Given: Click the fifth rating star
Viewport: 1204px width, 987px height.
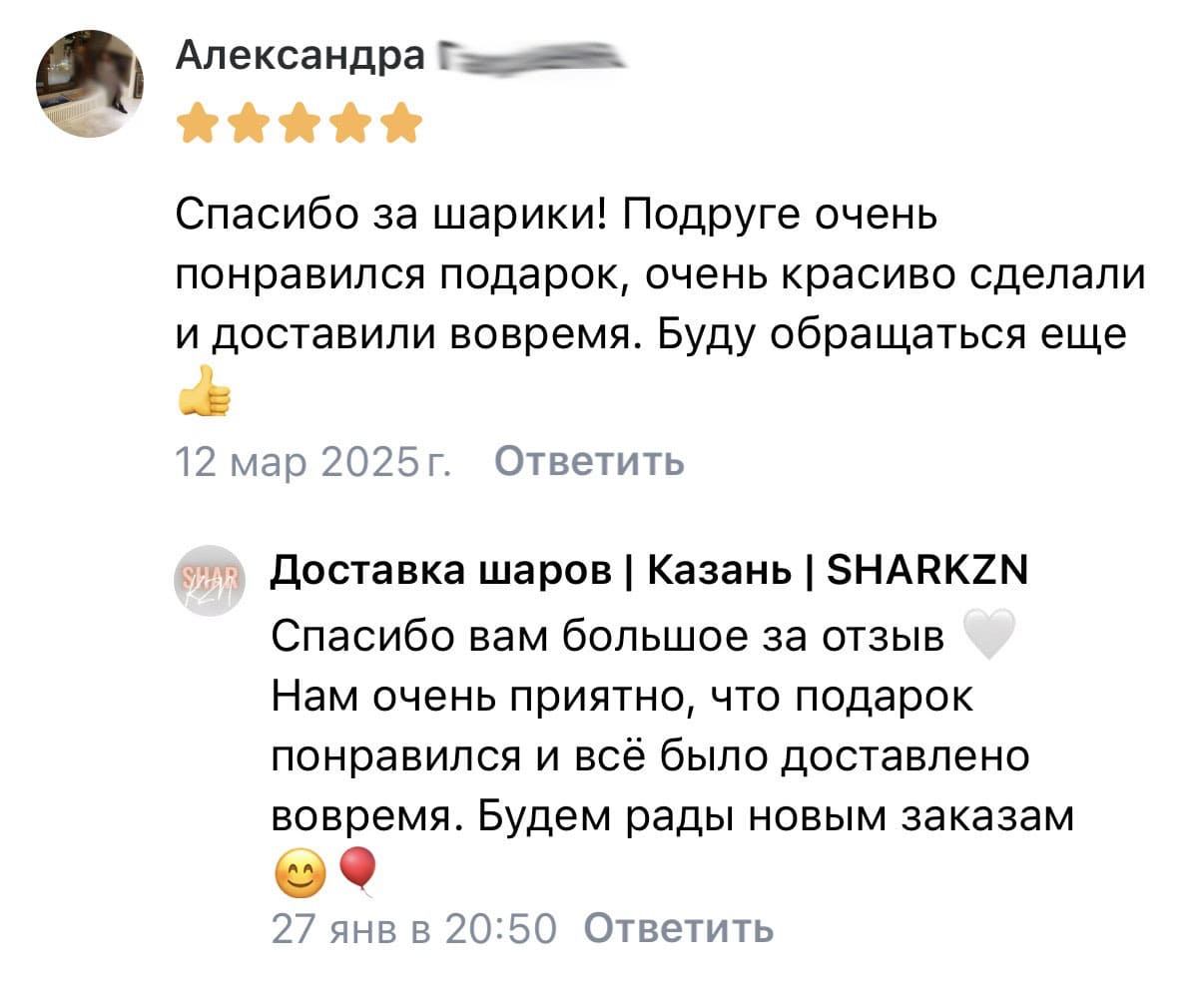Looking at the screenshot, I should (x=401, y=125).
